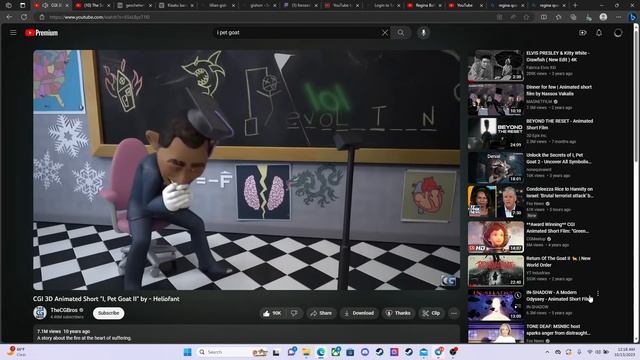Run the search with the magnifier button

click(x=401, y=33)
